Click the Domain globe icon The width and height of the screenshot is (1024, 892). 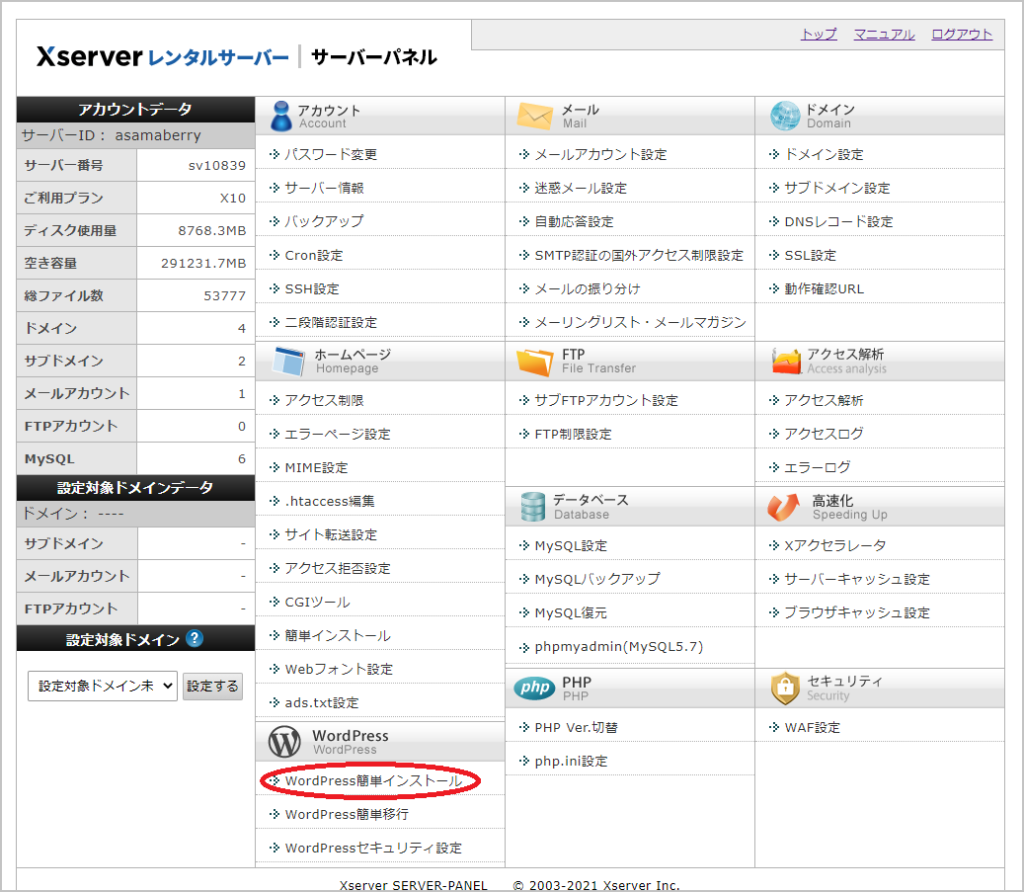tap(784, 116)
